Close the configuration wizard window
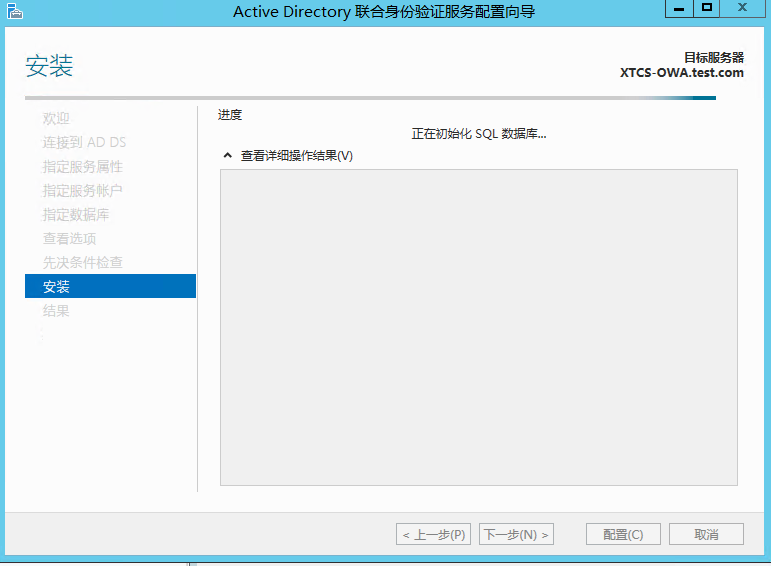Image resolution: width=771 pixels, height=566 pixels. click(x=742, y=8)
